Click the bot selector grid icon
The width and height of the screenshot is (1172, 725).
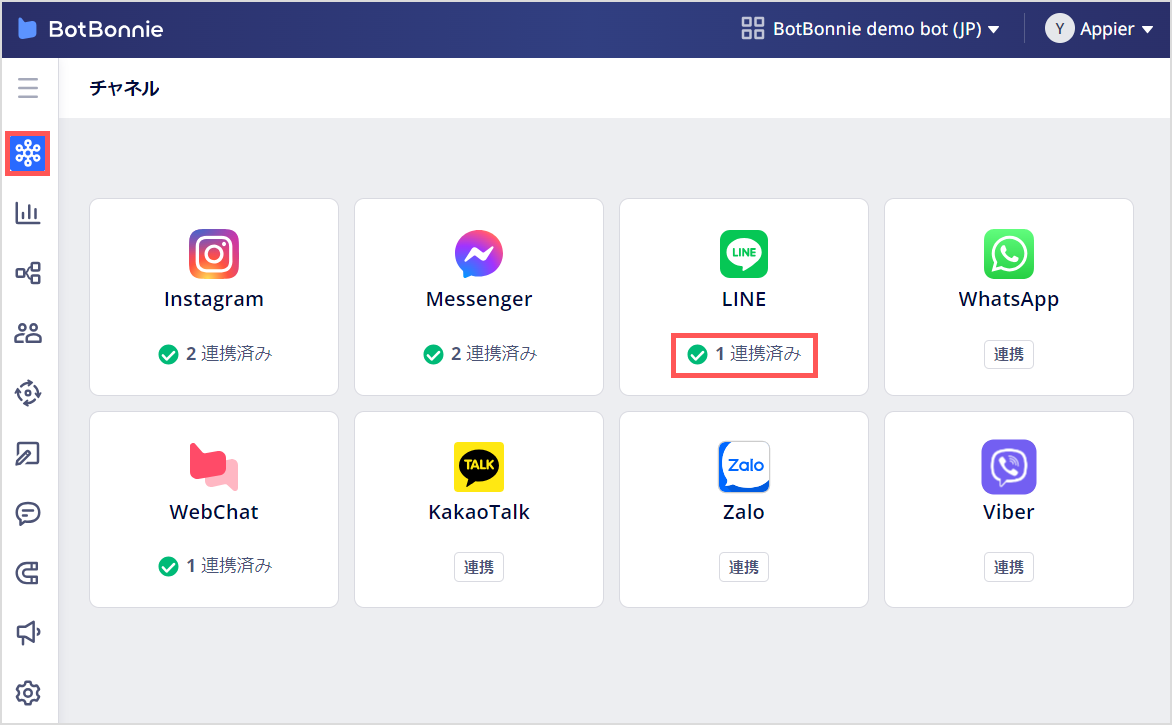pos(753,28)
